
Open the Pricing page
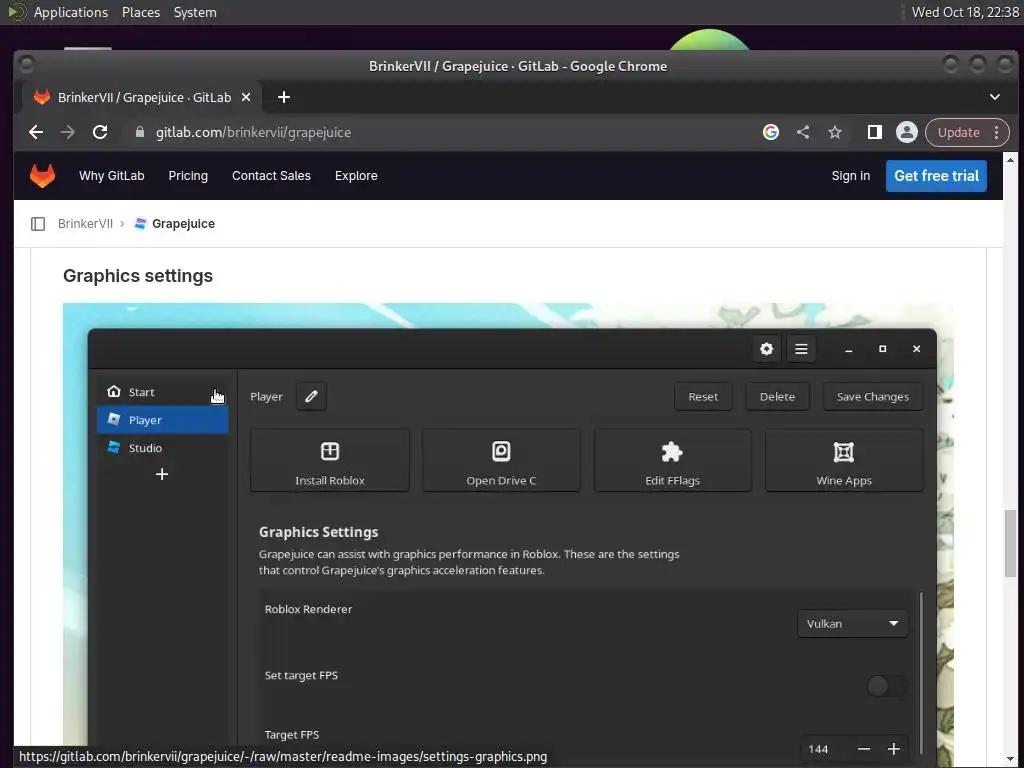coord(188,176)
